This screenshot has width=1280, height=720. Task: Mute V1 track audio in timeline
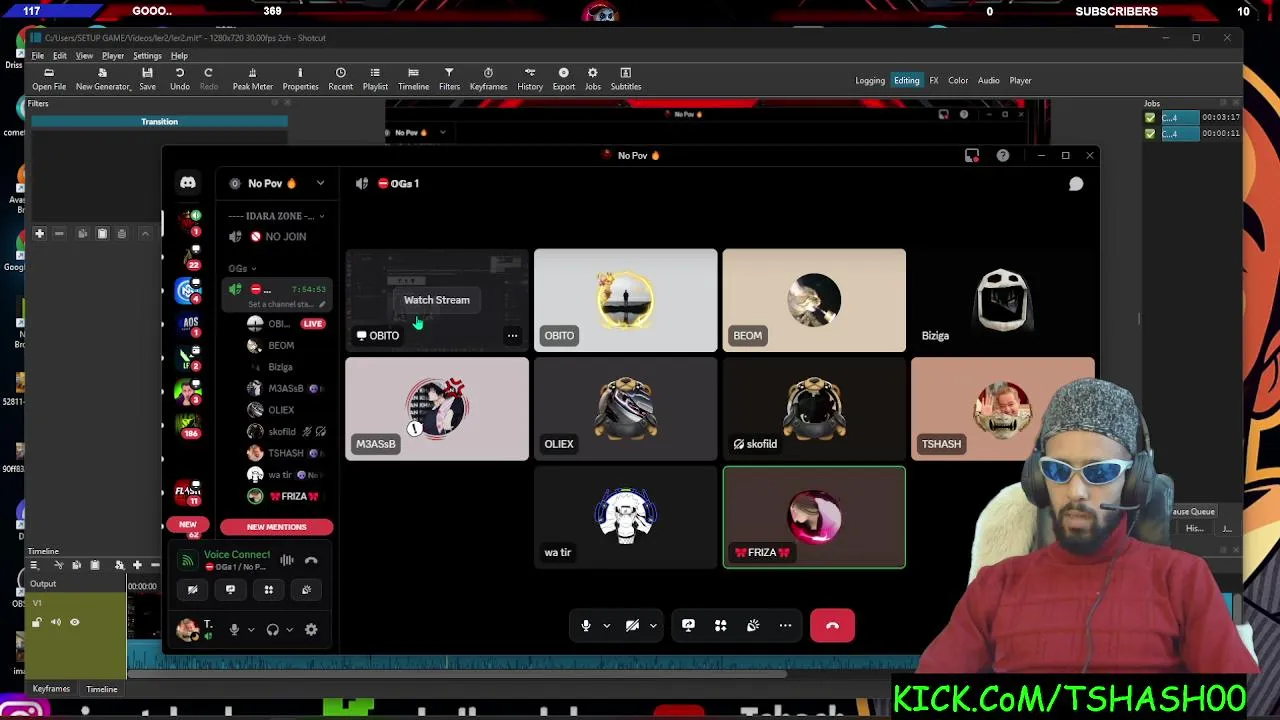pyautogui.click(x=56, y=622)
